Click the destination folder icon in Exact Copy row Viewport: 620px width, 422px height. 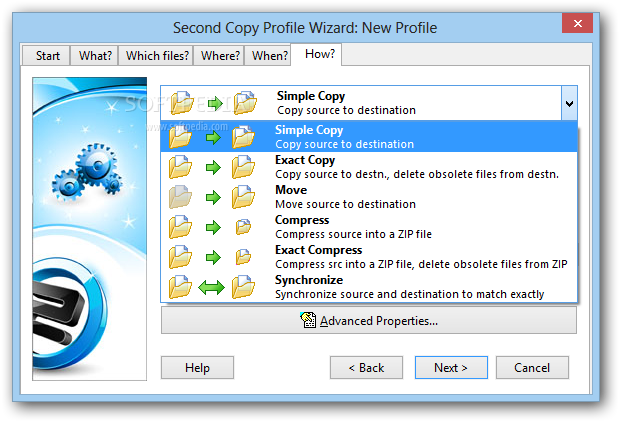[x=243, y=167]
